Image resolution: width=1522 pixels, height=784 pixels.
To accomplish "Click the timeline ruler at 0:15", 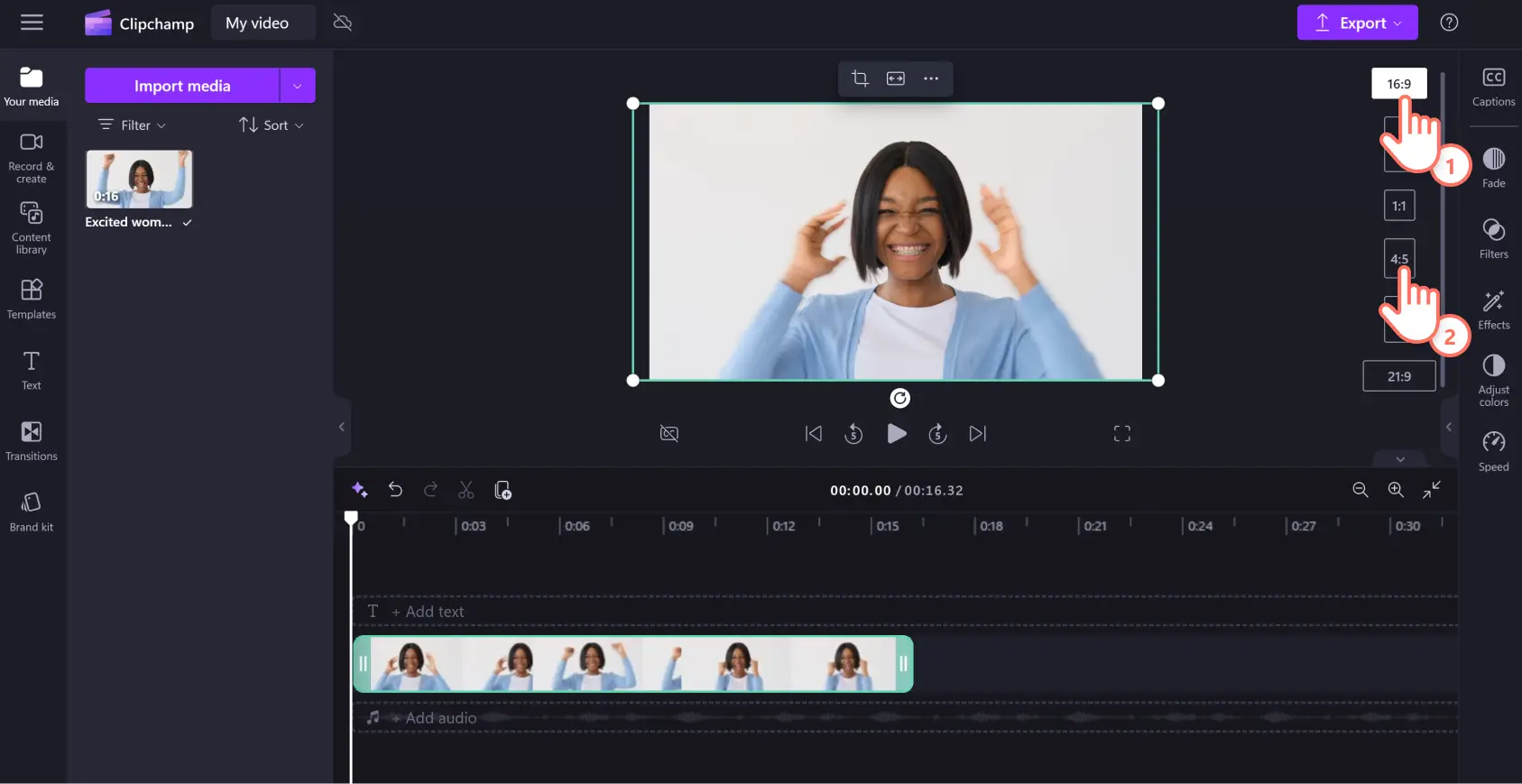I will click(x=888, y=526).
